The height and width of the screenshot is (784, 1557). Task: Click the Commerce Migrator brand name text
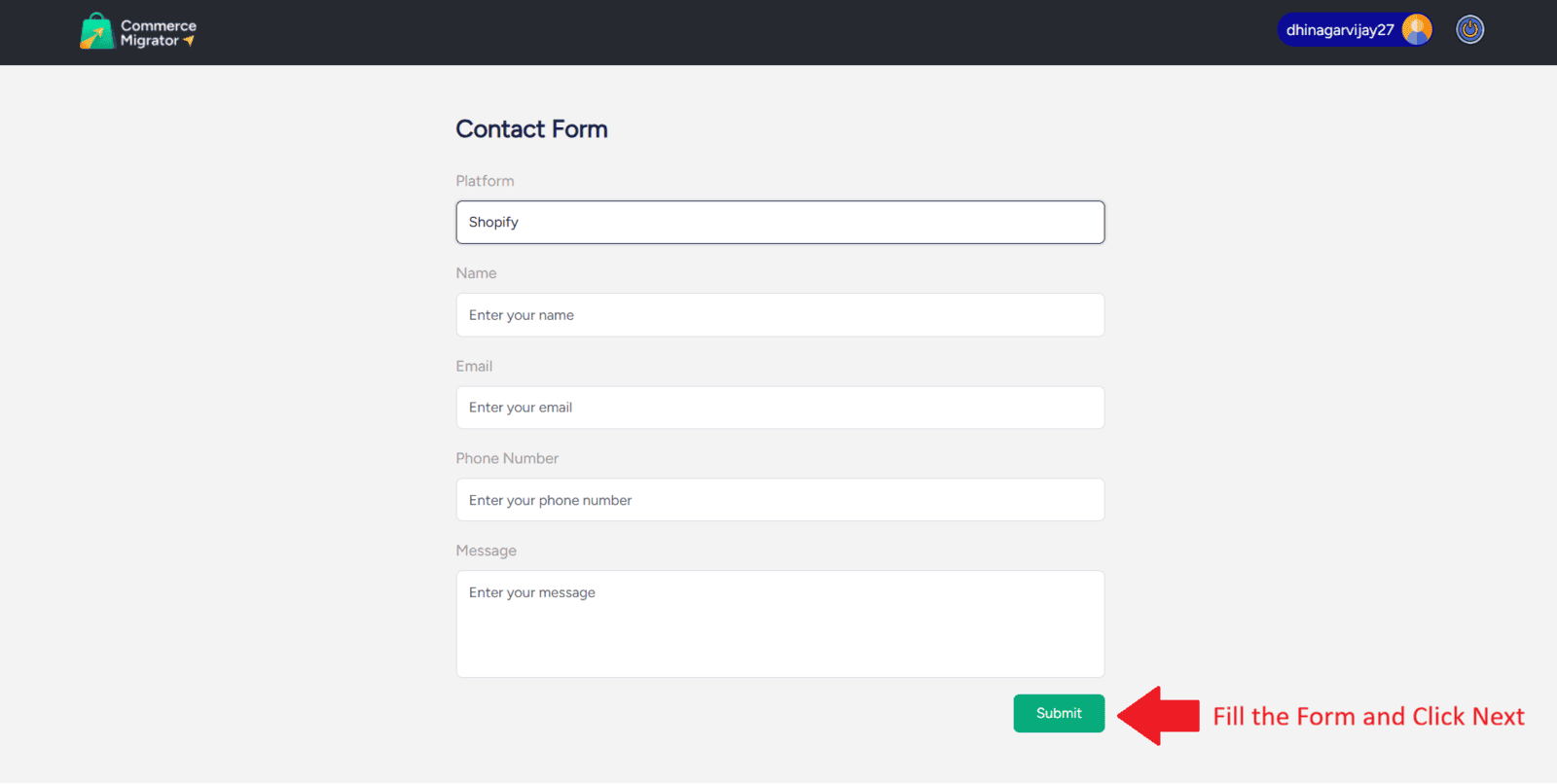(x=158, y=32)
